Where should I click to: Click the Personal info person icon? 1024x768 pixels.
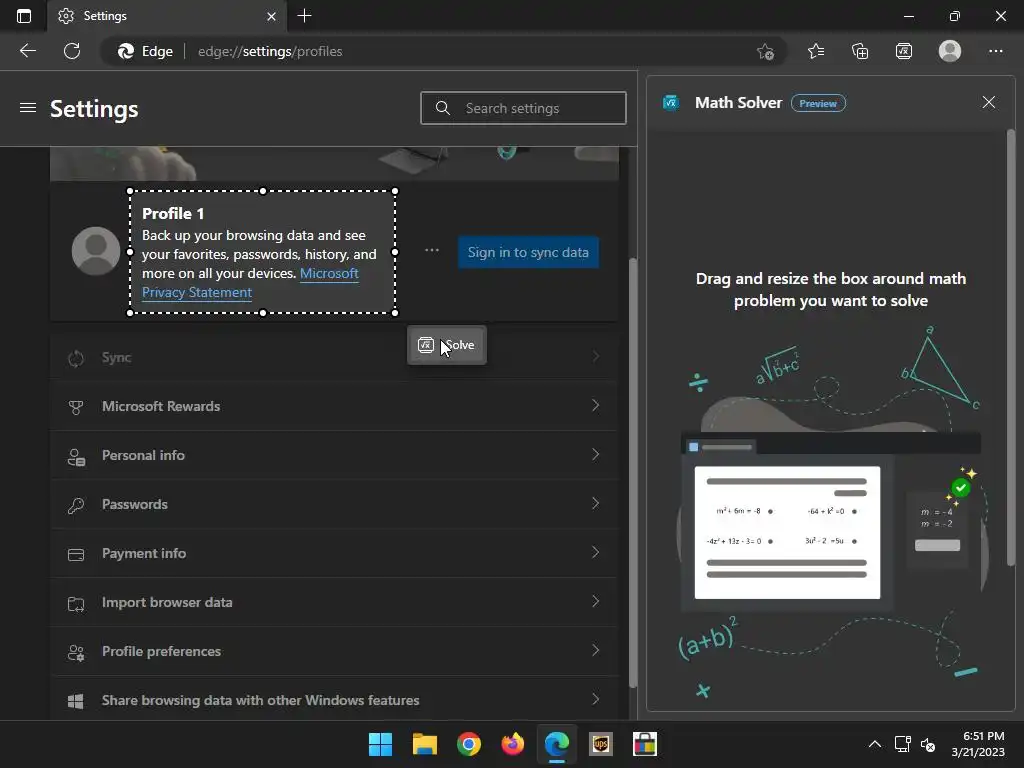coord(76,456)
